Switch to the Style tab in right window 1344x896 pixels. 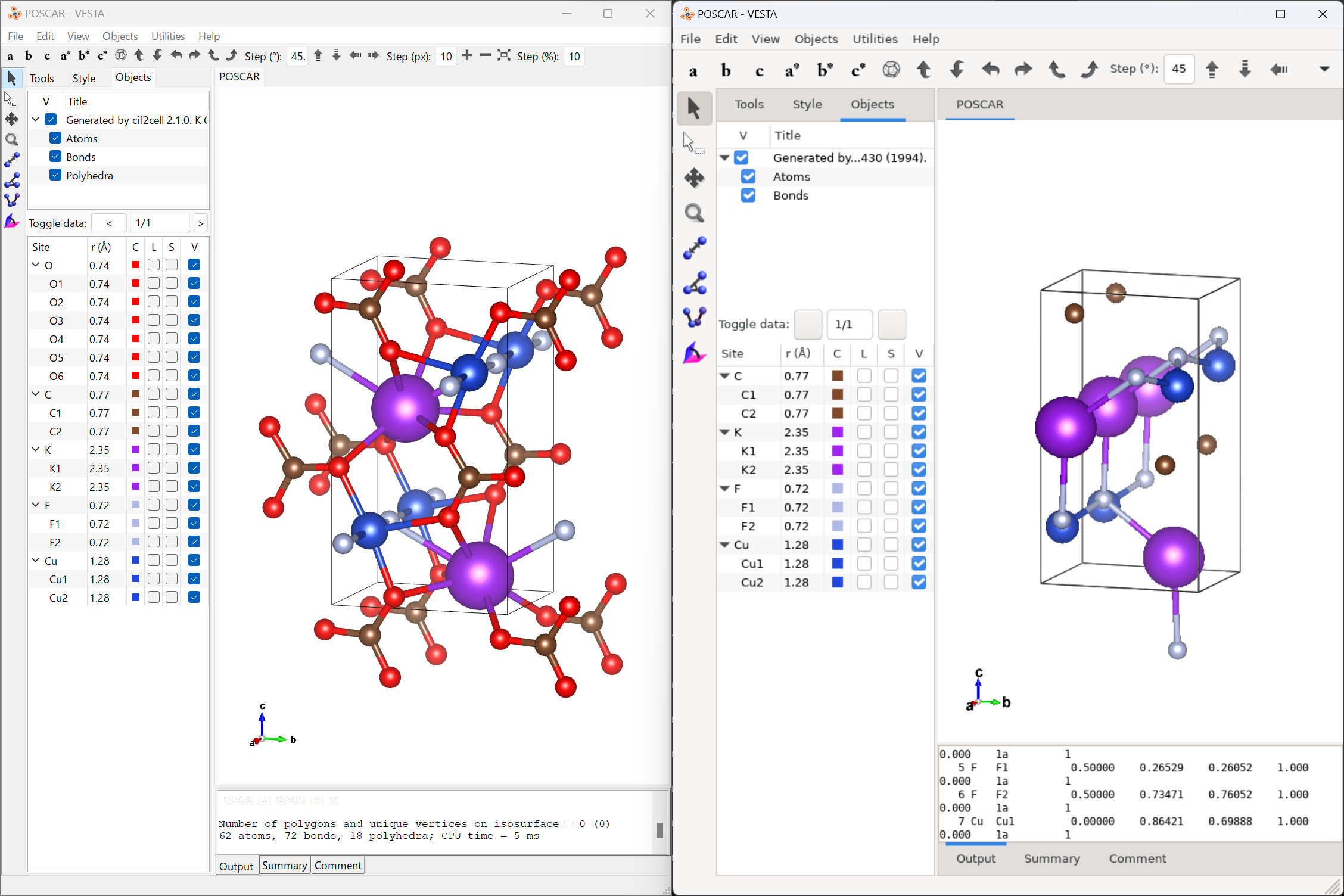(807, 104)
